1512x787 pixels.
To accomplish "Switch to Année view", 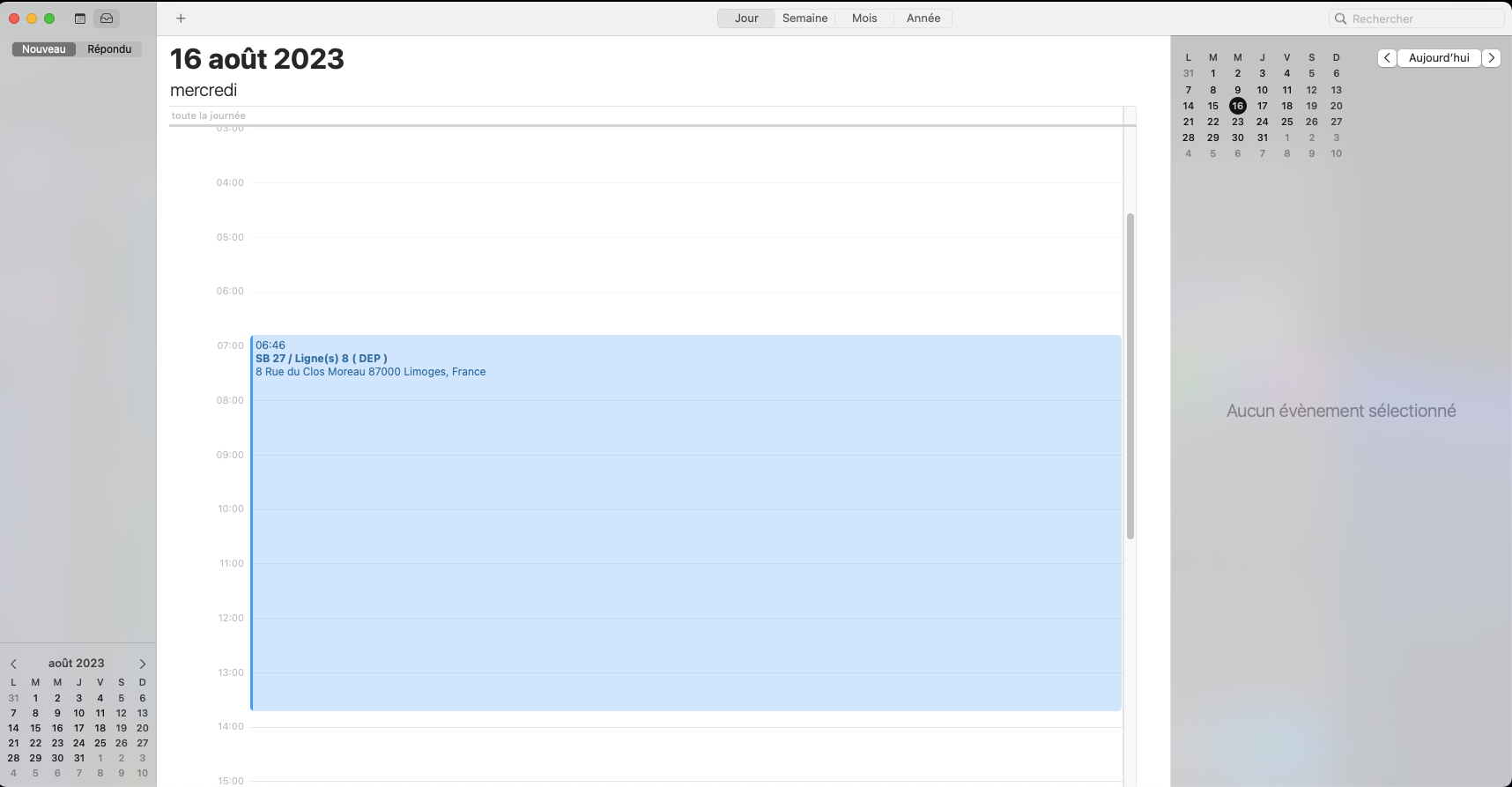I will [x=923, y=19].
